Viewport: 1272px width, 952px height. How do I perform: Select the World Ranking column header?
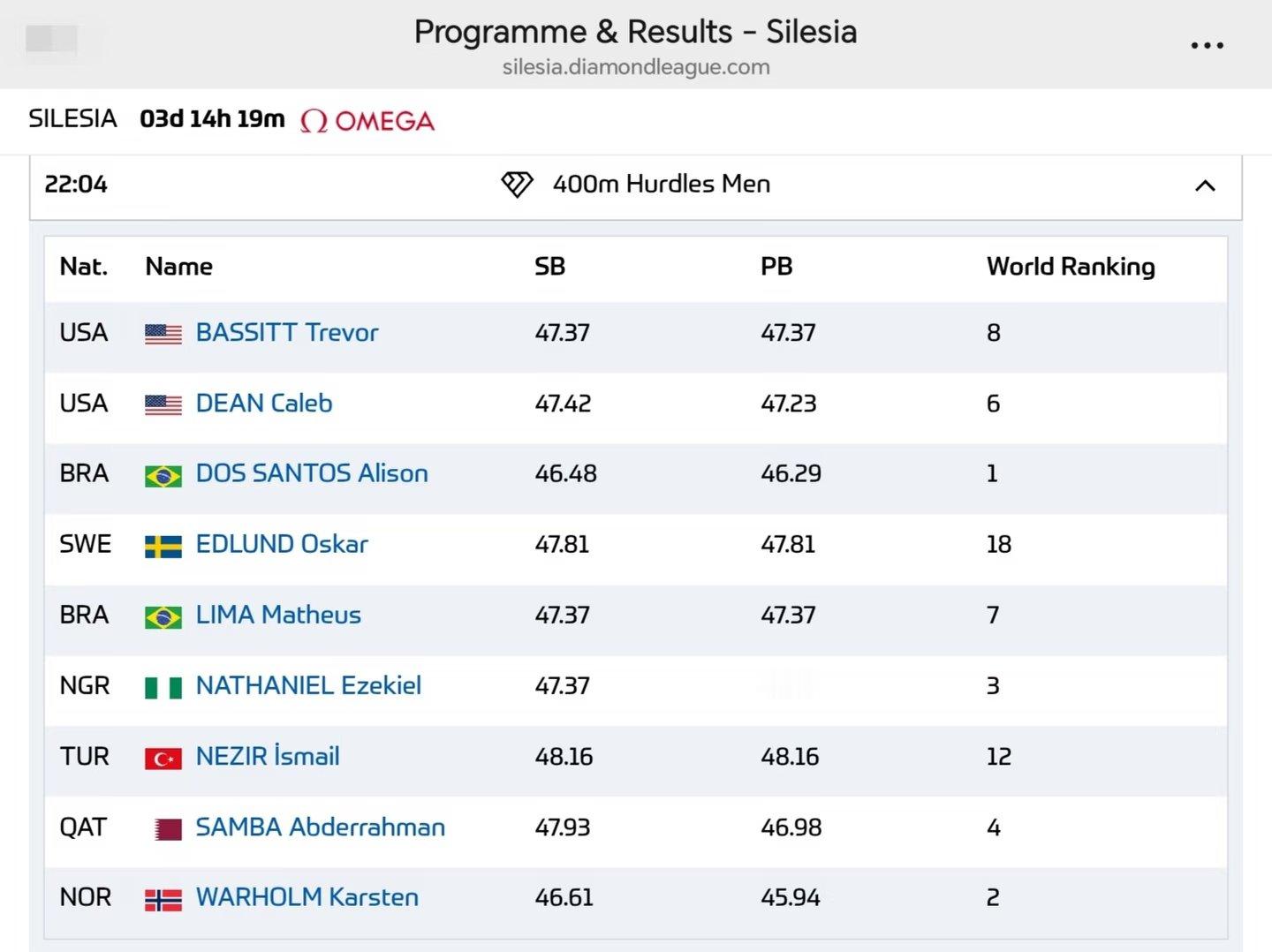tap(1071, 267)
